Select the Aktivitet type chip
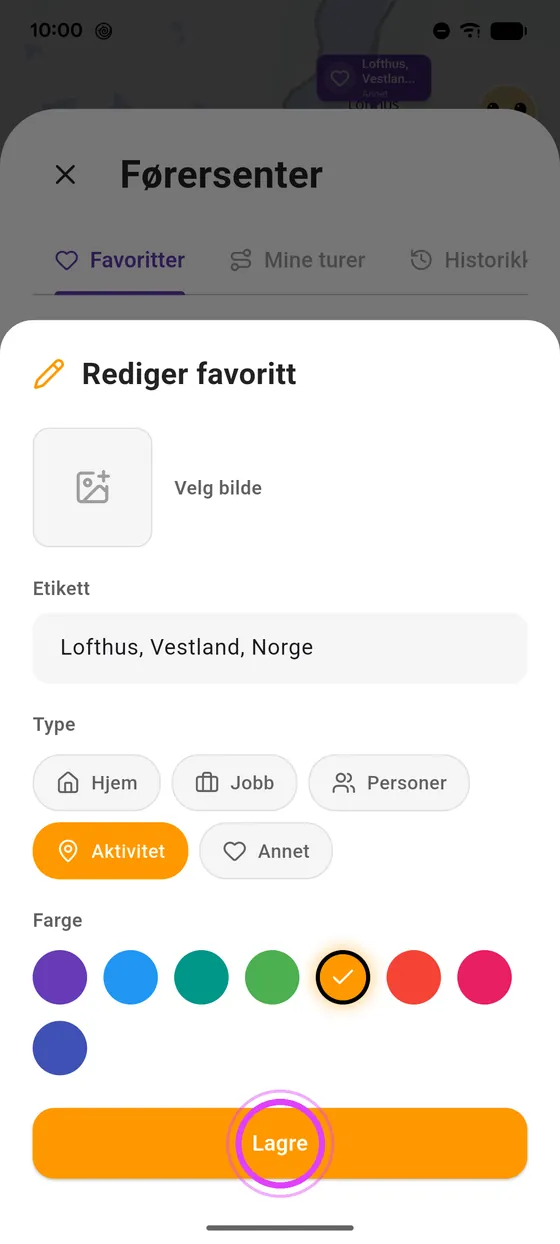560x1244 pixels. click(110, 851)
